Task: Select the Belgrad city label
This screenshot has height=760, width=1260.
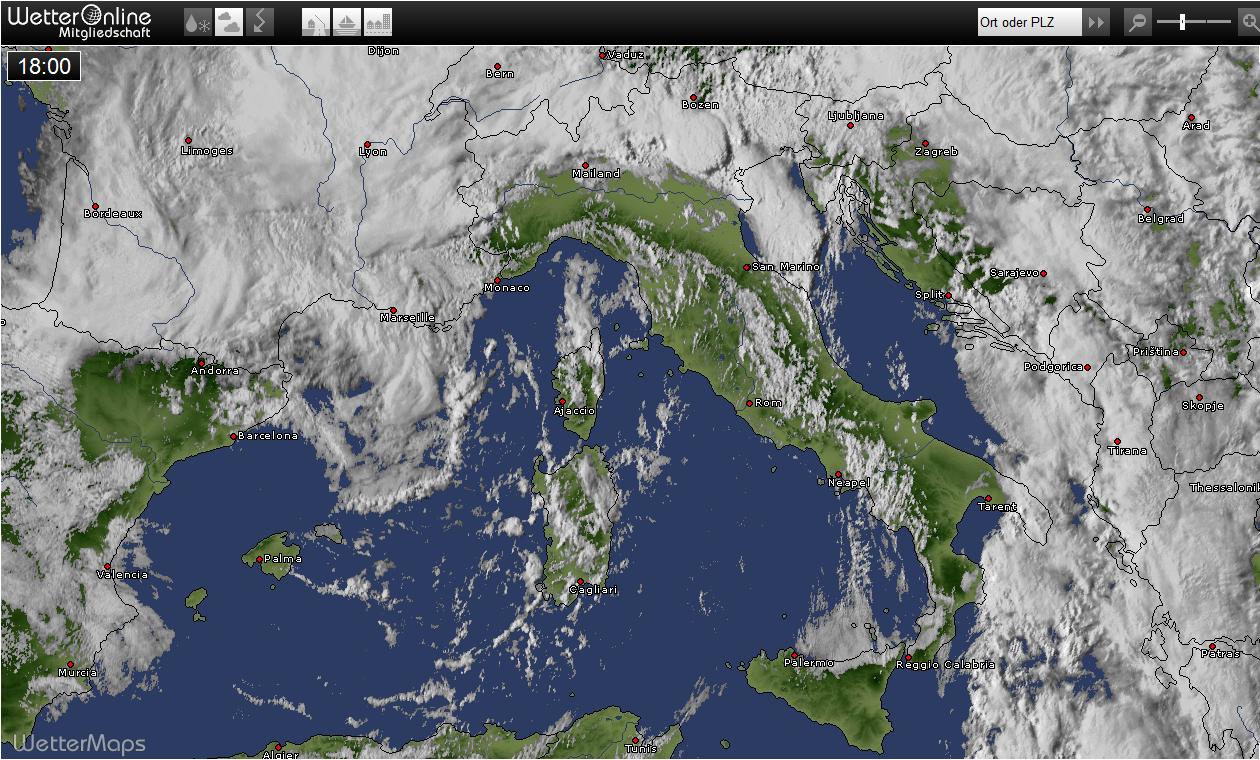Action: click(x=1161, y=218)
